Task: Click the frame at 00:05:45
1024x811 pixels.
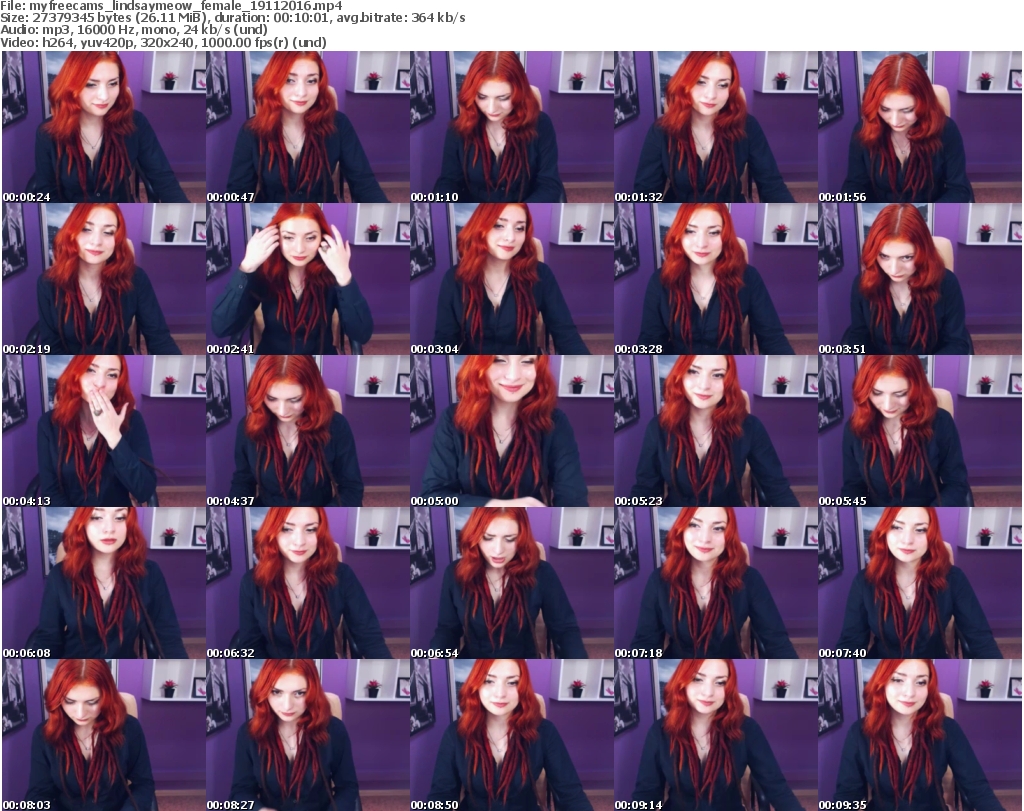Action: [x=919, y=431]
